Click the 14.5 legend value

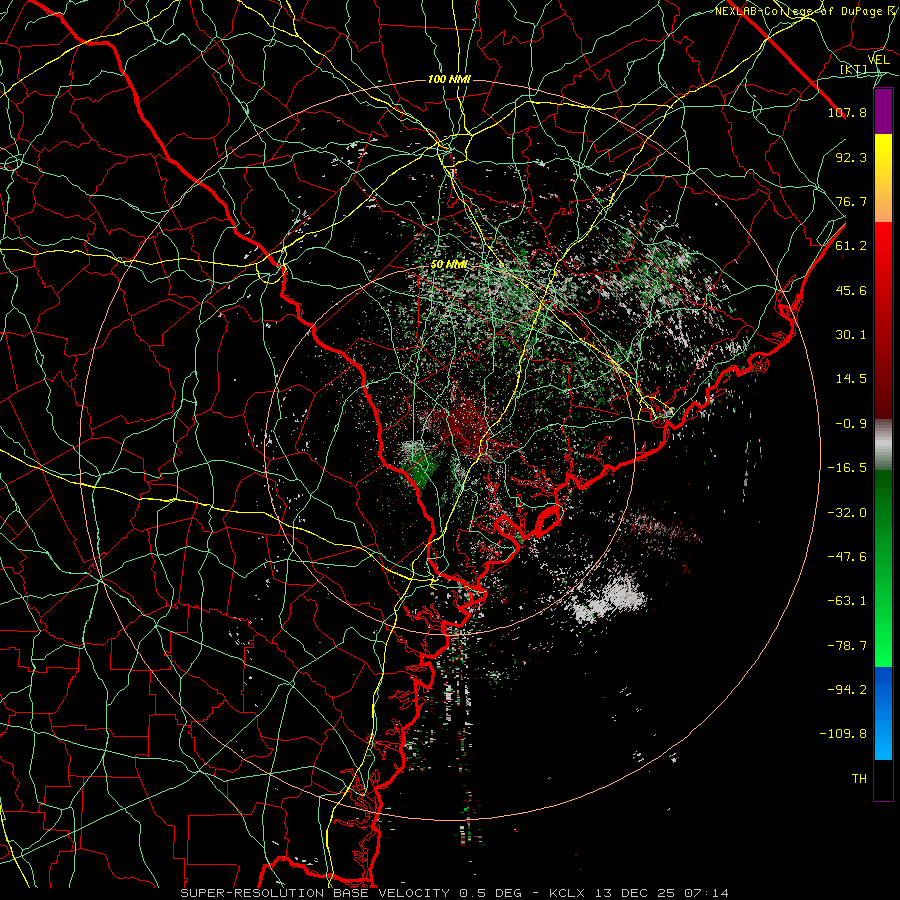pyautogui.click(x=851, y=379)
